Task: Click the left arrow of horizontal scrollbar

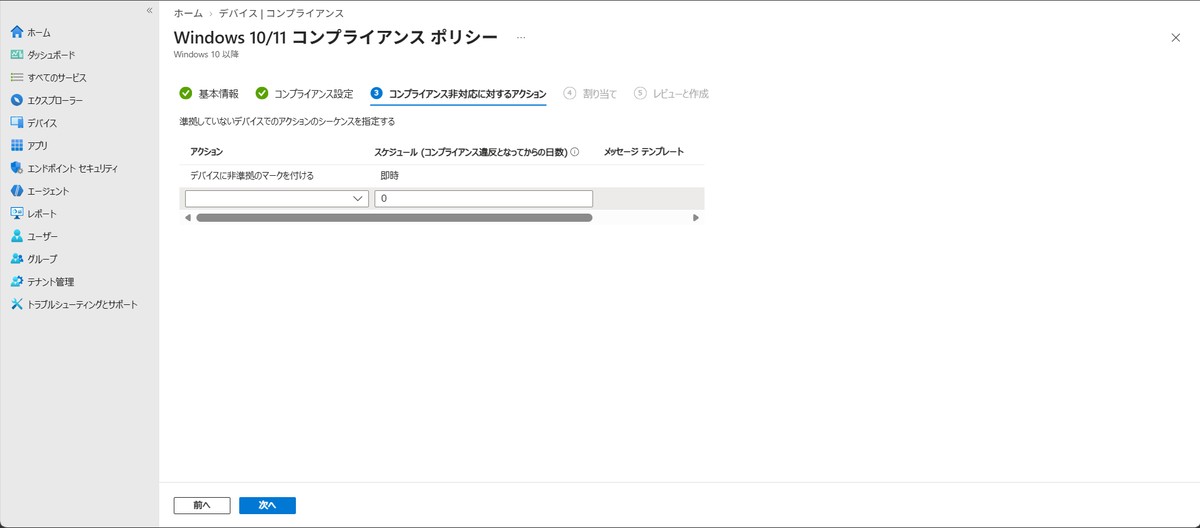Action: pyautogui.click(x=187, y=217)
